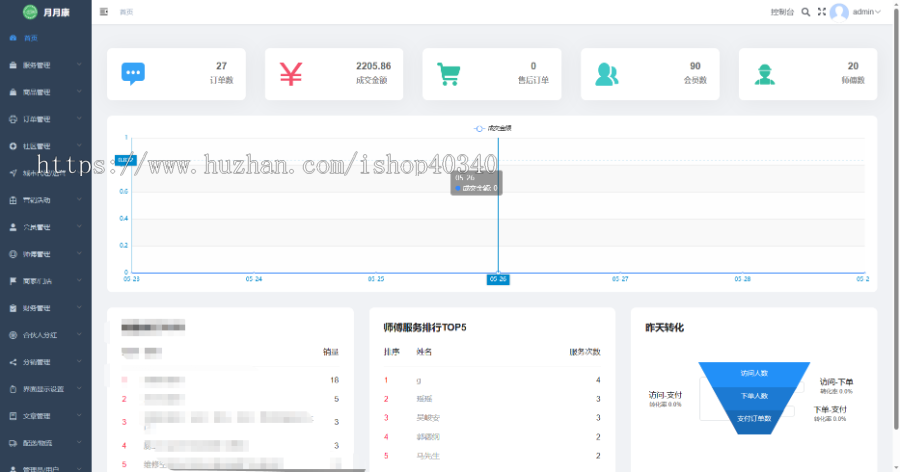Select rank 1 row named g
The width and height of the screenshot is (900, 472).
tap(492, 380)
